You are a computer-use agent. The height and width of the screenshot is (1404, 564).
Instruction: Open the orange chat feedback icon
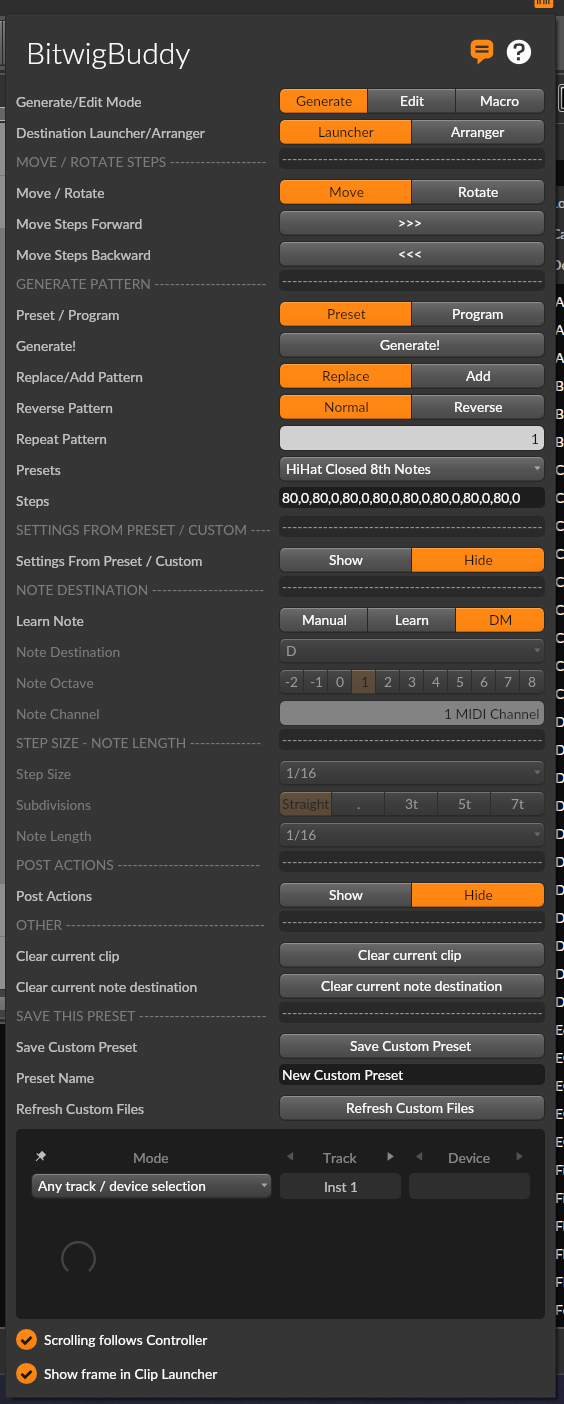[482, 51]
